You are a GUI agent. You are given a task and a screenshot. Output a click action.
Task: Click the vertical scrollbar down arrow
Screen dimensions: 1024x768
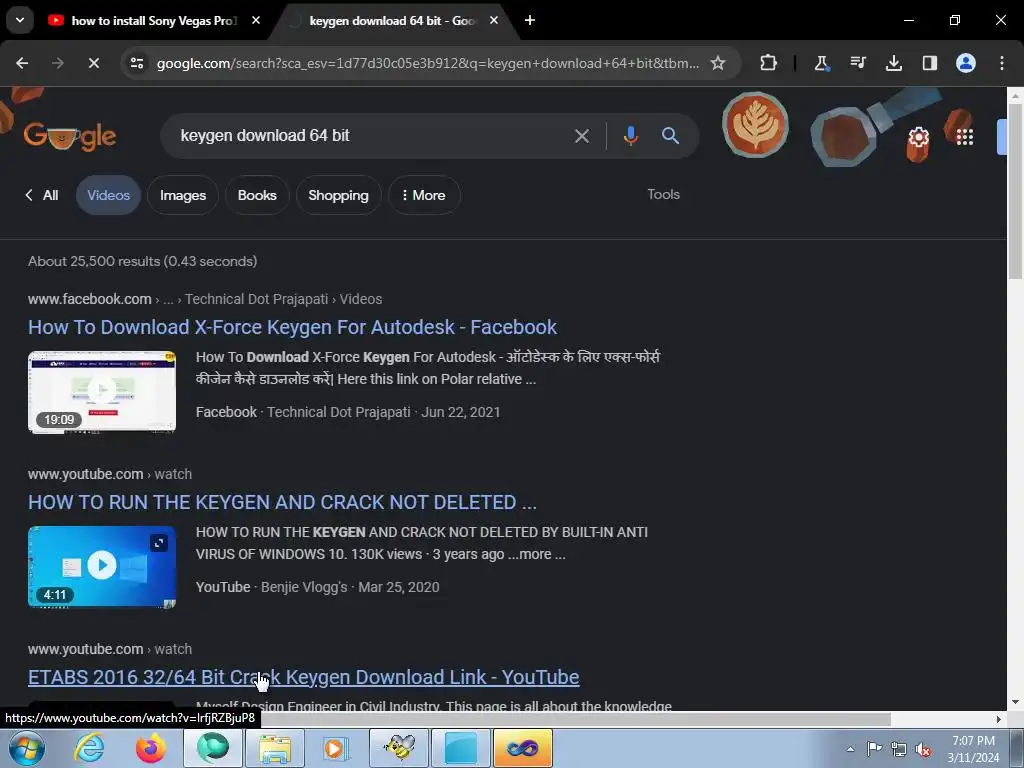coord(1015,702)
